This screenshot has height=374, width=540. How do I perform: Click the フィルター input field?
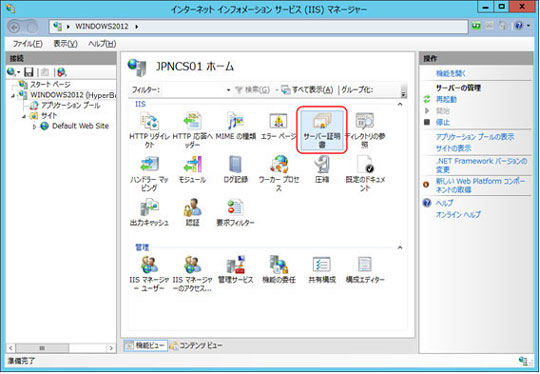pyautogui.click(x=193, y=90)
